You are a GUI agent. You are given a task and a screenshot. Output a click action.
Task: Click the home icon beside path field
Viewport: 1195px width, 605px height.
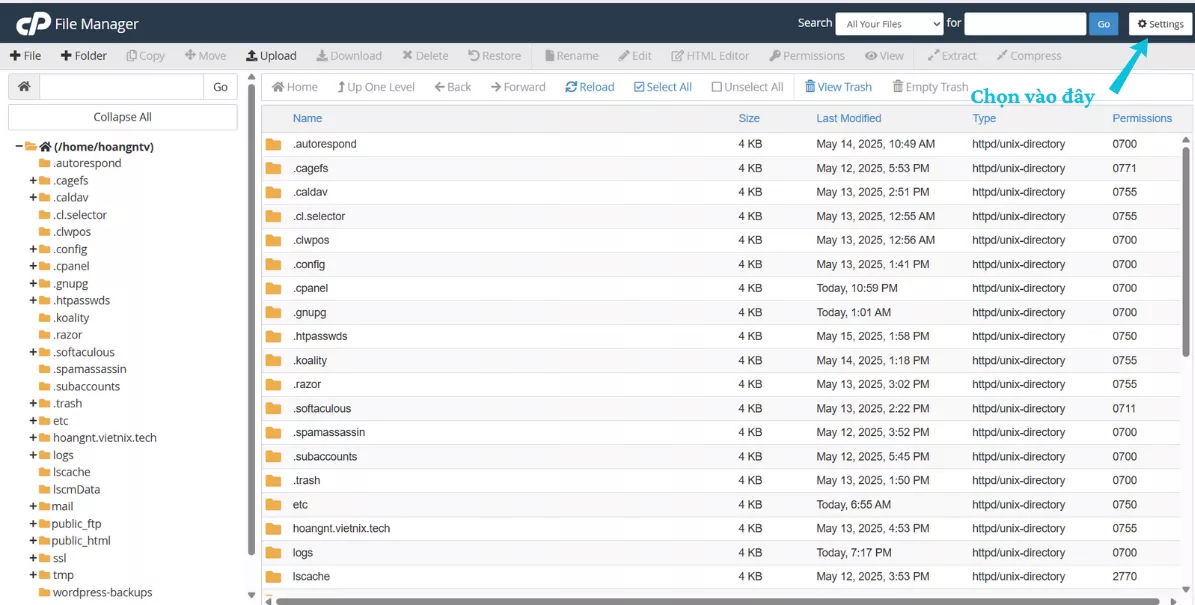(x=24, y=87)
